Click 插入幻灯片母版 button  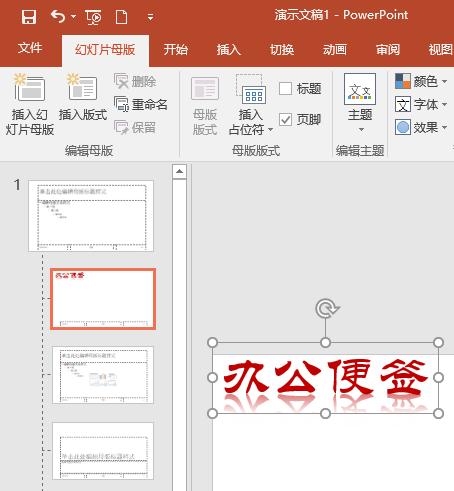point(30,104)
